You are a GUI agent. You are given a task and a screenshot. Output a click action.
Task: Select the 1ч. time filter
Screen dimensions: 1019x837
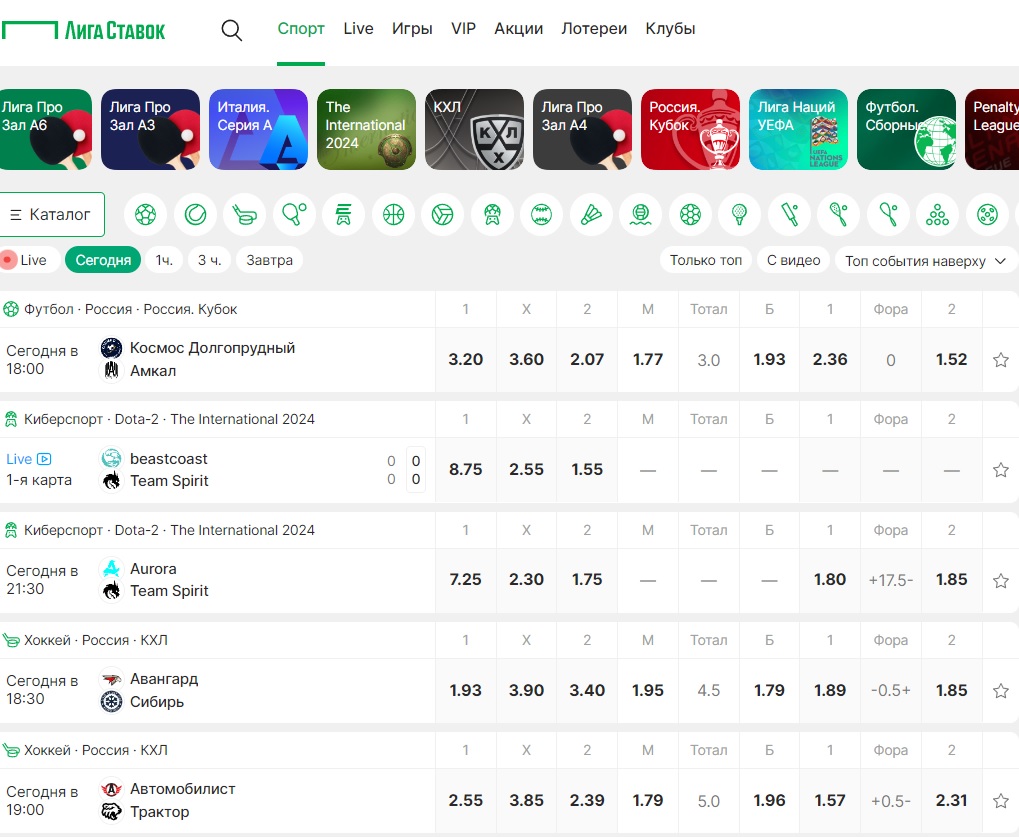coord(164,260)
